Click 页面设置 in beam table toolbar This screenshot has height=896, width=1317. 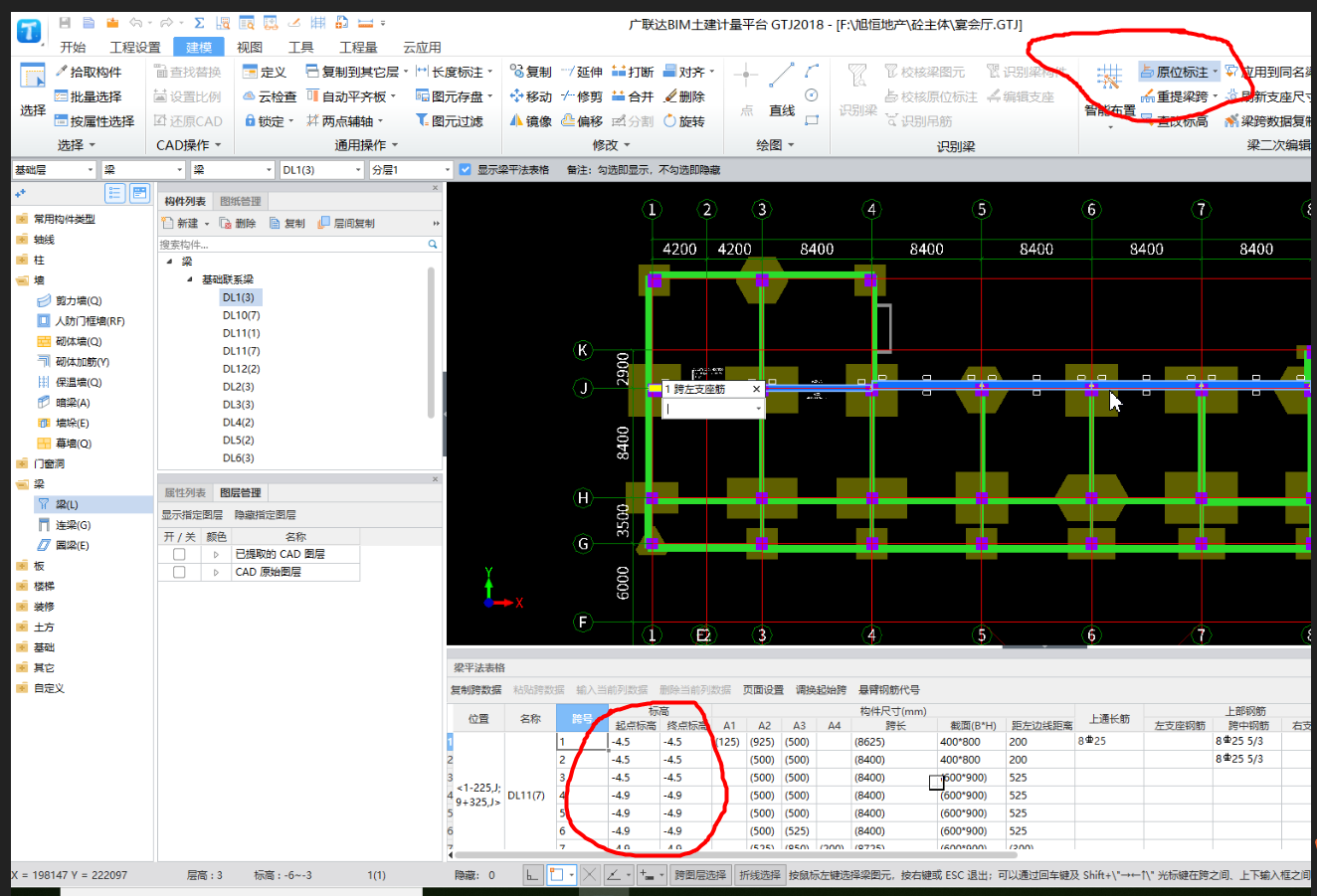763,689
